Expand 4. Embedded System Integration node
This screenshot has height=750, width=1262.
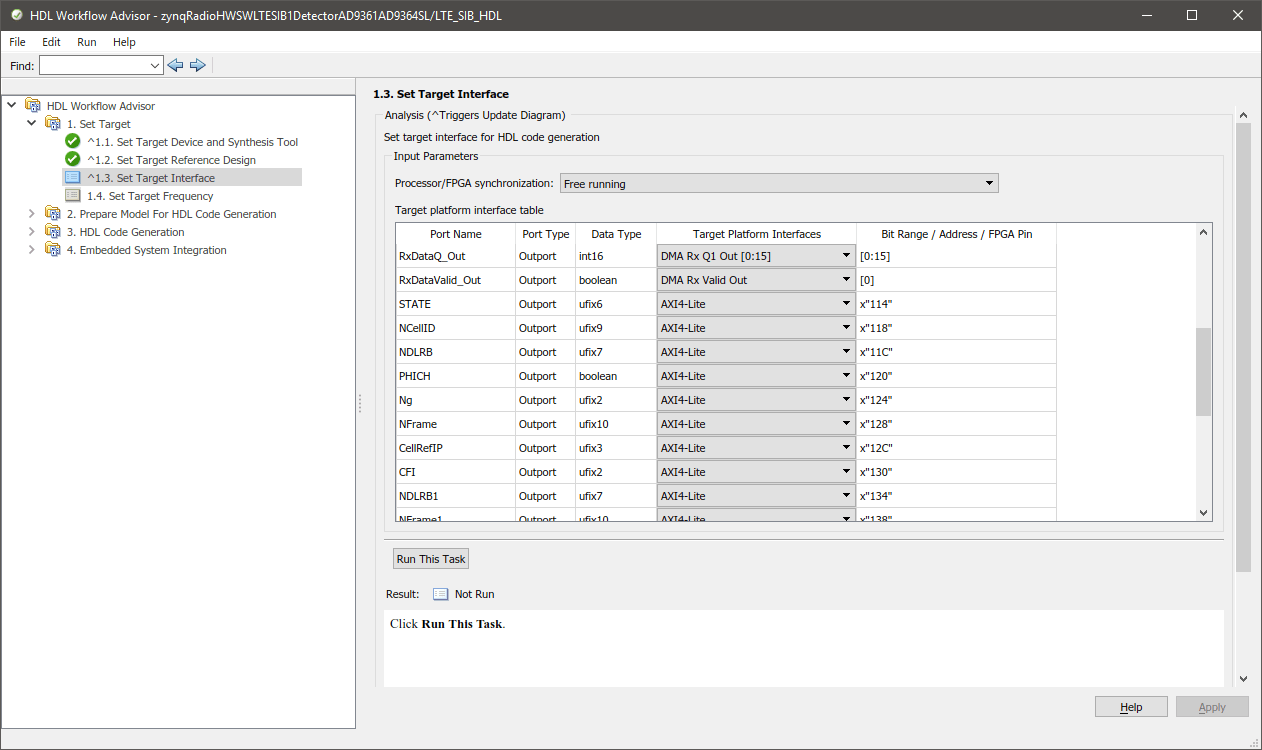32,249
